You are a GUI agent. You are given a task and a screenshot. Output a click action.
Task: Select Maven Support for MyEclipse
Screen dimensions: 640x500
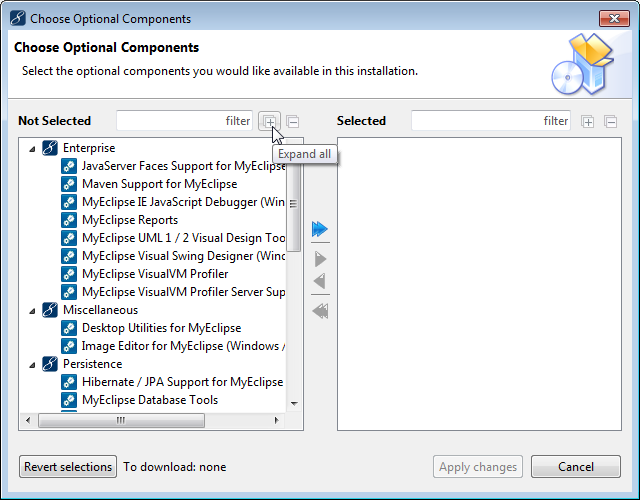[159, 184]
